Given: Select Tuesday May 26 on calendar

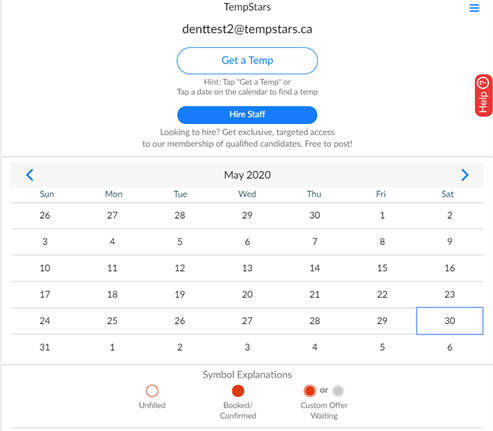Looking at the screenshot, I should pyautogui.click(x=180, y=321).
